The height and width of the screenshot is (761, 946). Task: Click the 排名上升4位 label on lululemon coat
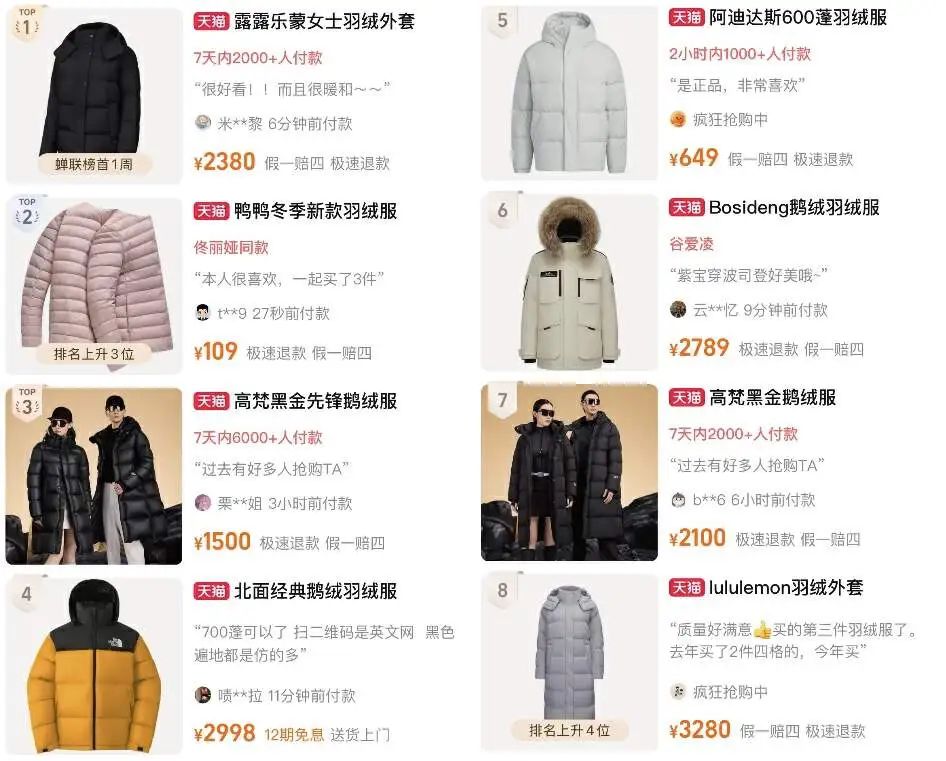(x=569, y=731)
